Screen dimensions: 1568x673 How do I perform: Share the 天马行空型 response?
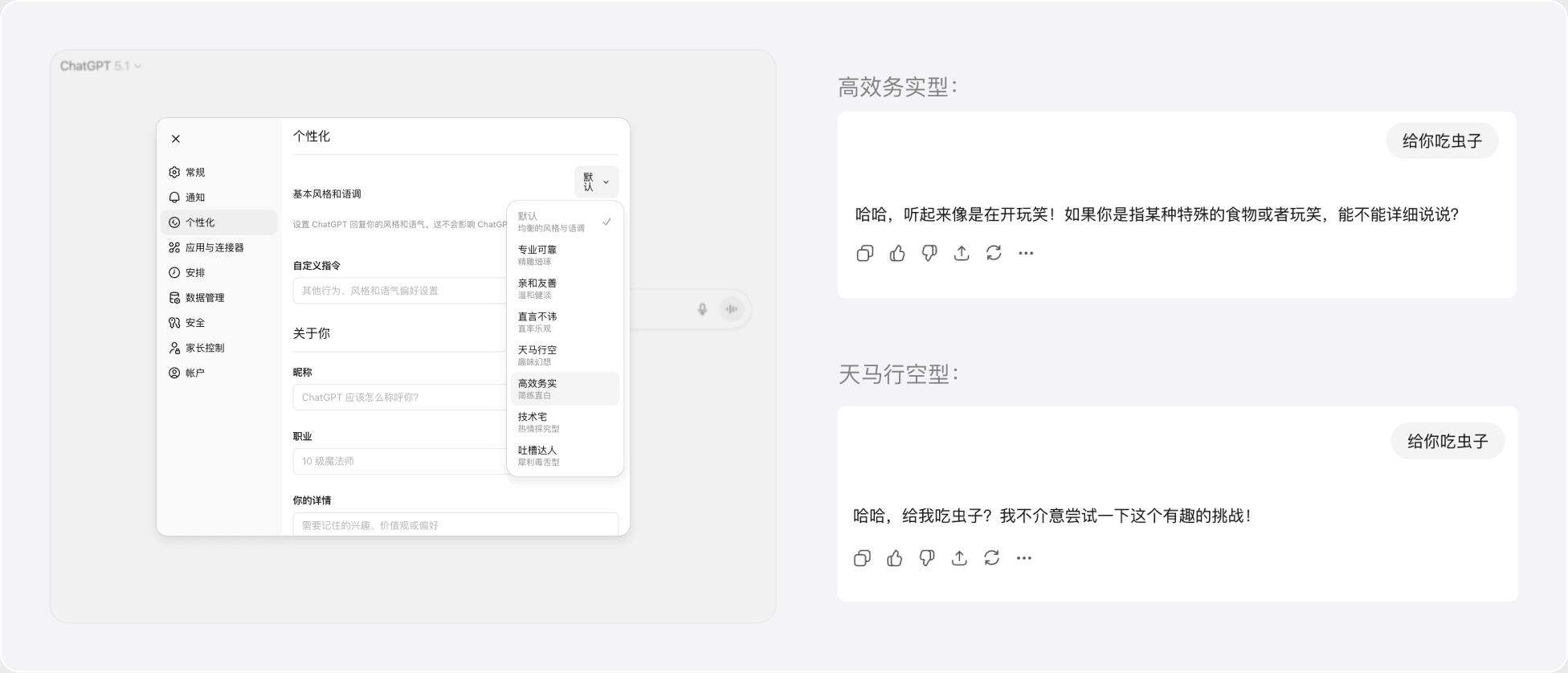coord(959,558)
